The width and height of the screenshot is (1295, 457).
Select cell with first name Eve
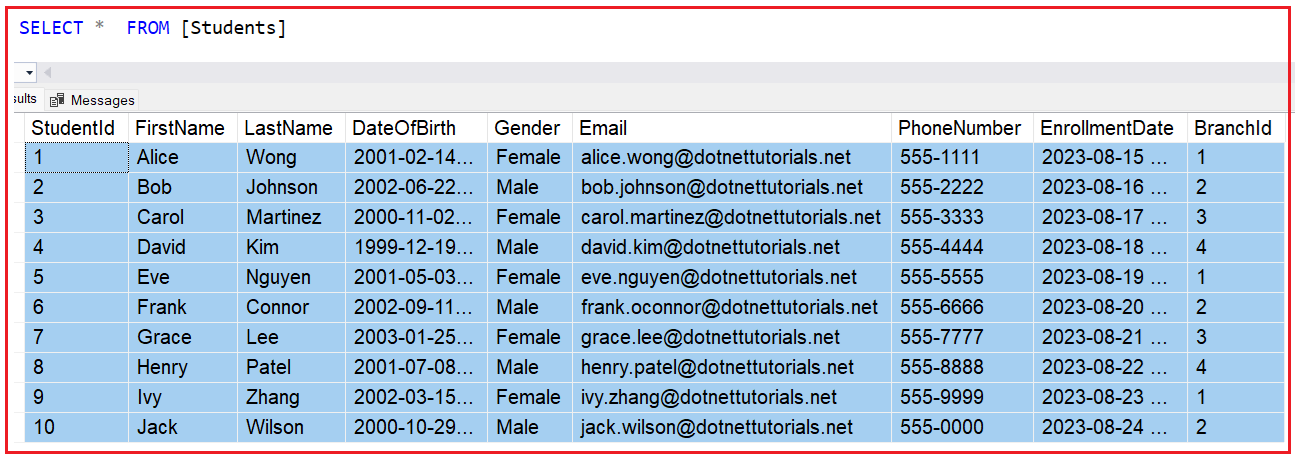click(183, 277)
